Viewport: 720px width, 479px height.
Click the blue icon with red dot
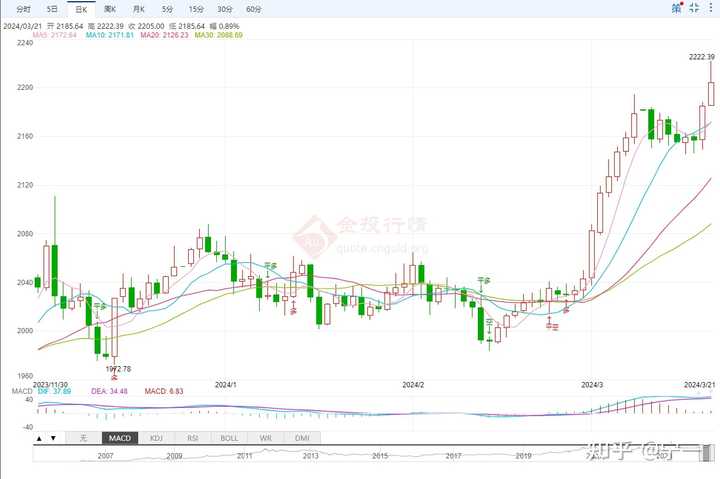(677, 7)
